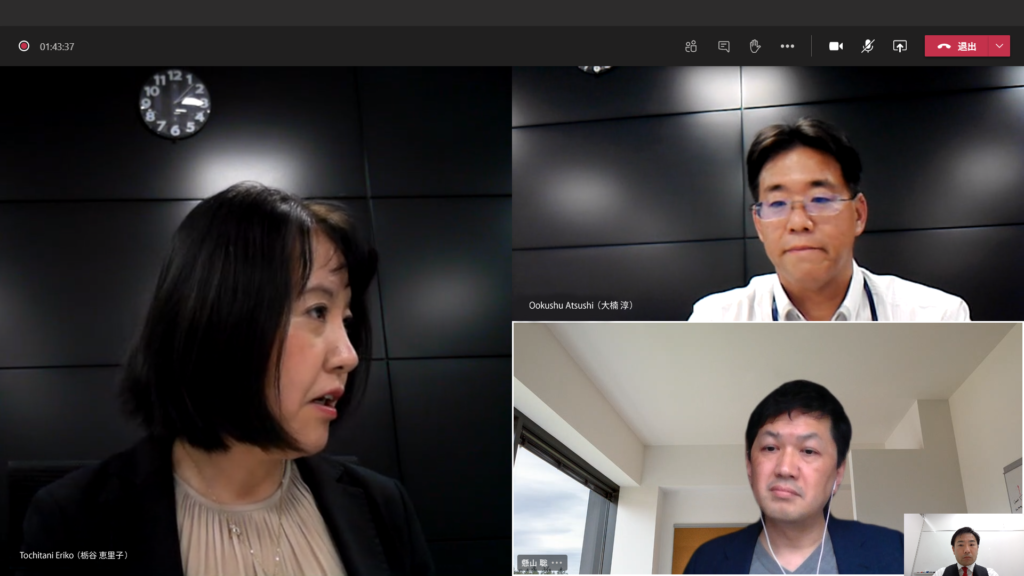The image size is (1024, 576).
Task: Click the self-view preview thumbnail
Action: 964,545
